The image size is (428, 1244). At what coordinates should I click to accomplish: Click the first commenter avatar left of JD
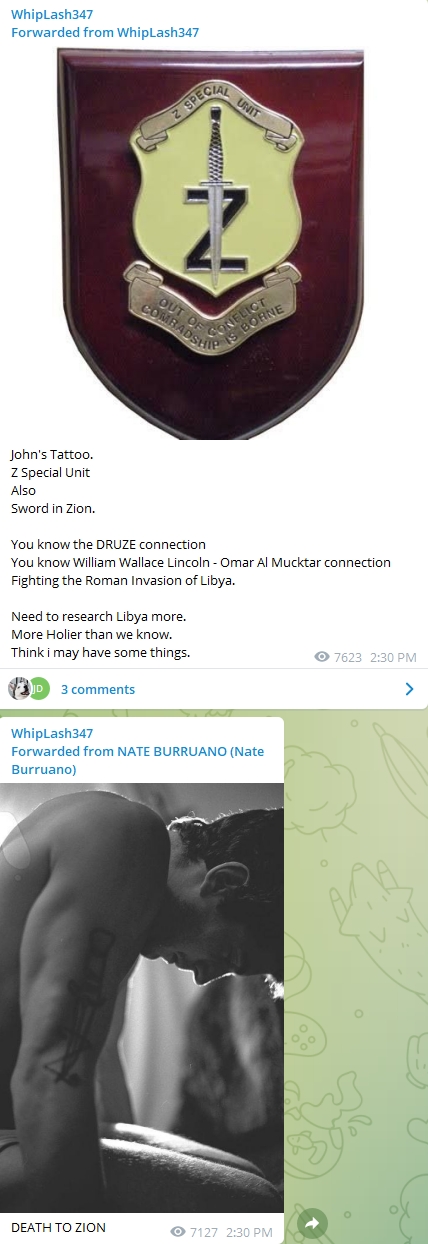click(19, 688)
